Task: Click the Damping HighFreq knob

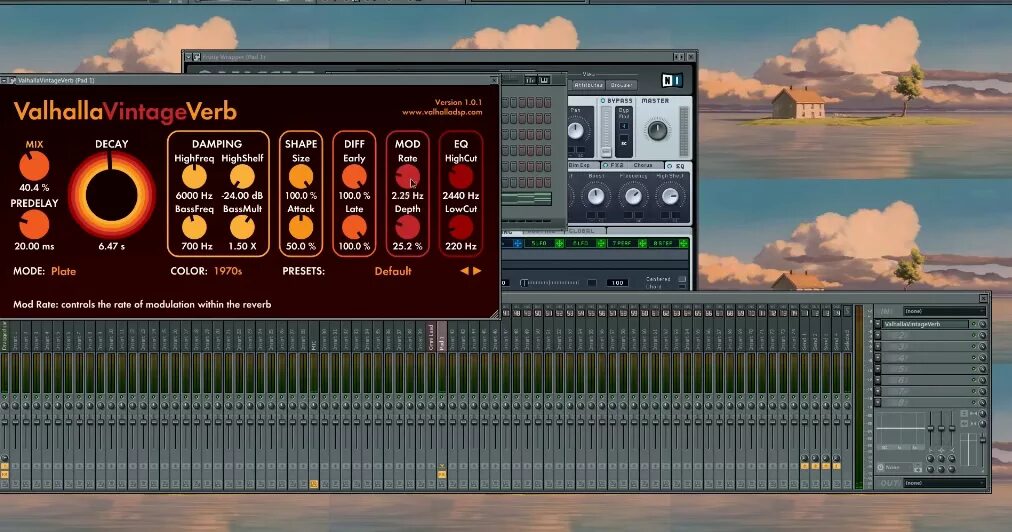Action: pos(194,177)
